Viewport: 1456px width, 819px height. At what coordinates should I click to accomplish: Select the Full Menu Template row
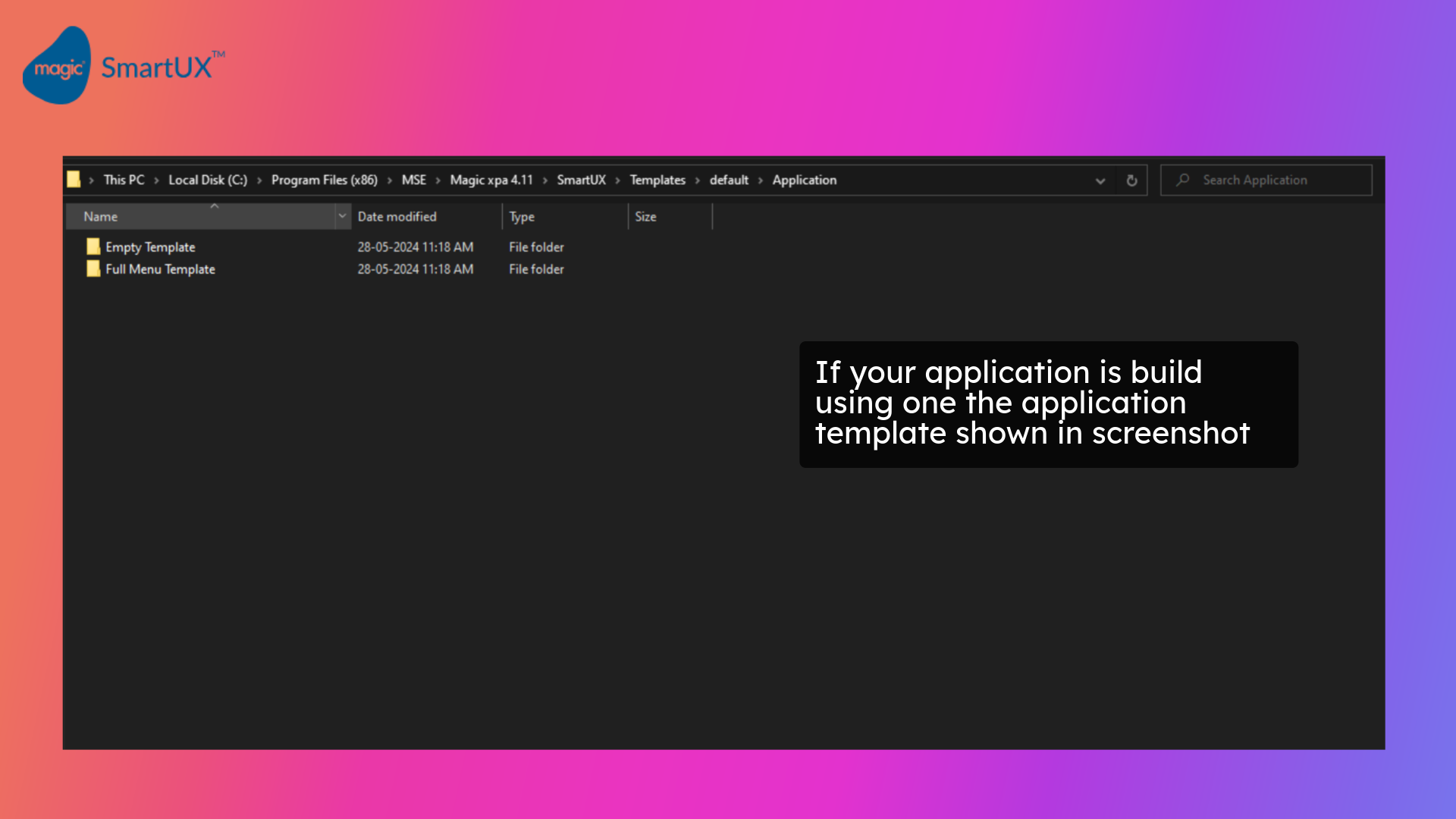(159, 269)
